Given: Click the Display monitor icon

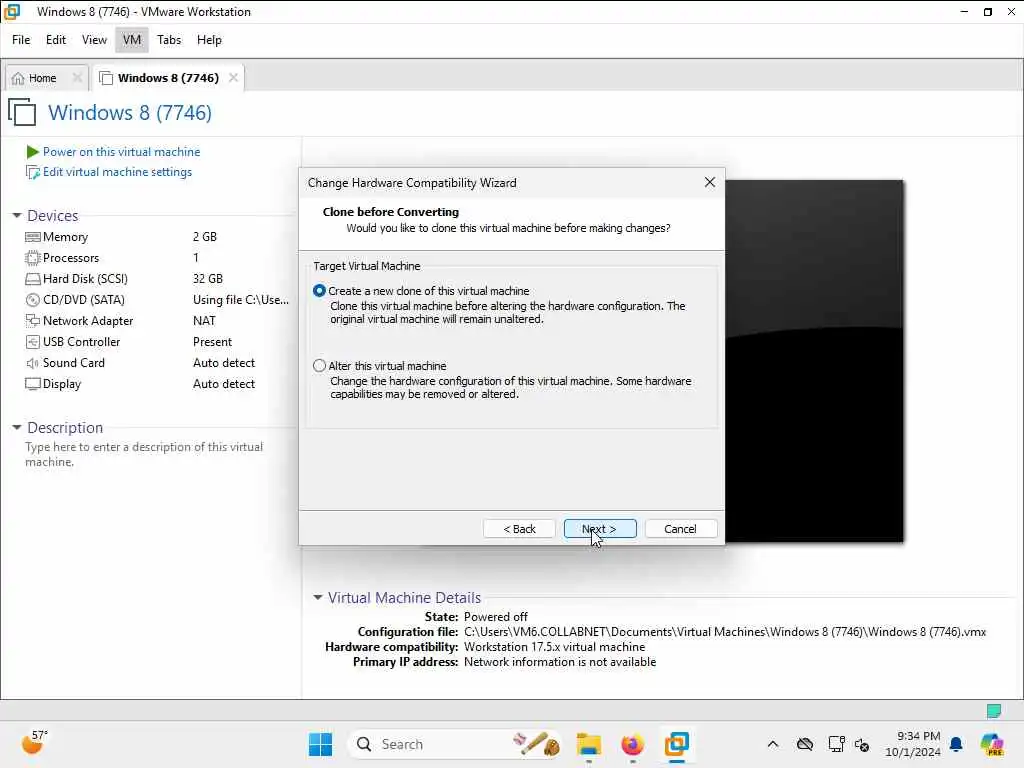Looking at the screenshot, I should coord(33,384).
